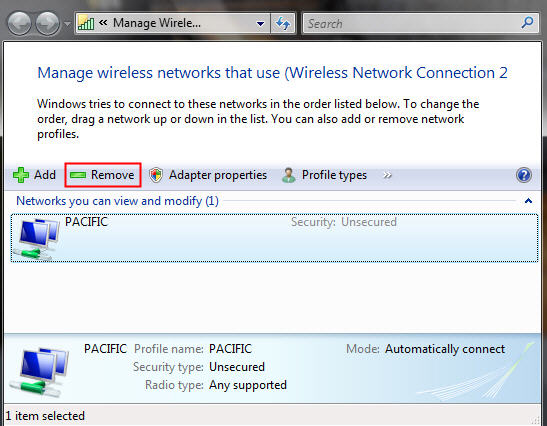This screenshot has height=426, width=547.
Task: Open recent pages dropdown beside navigation arrows
Action: click(67, 24)
